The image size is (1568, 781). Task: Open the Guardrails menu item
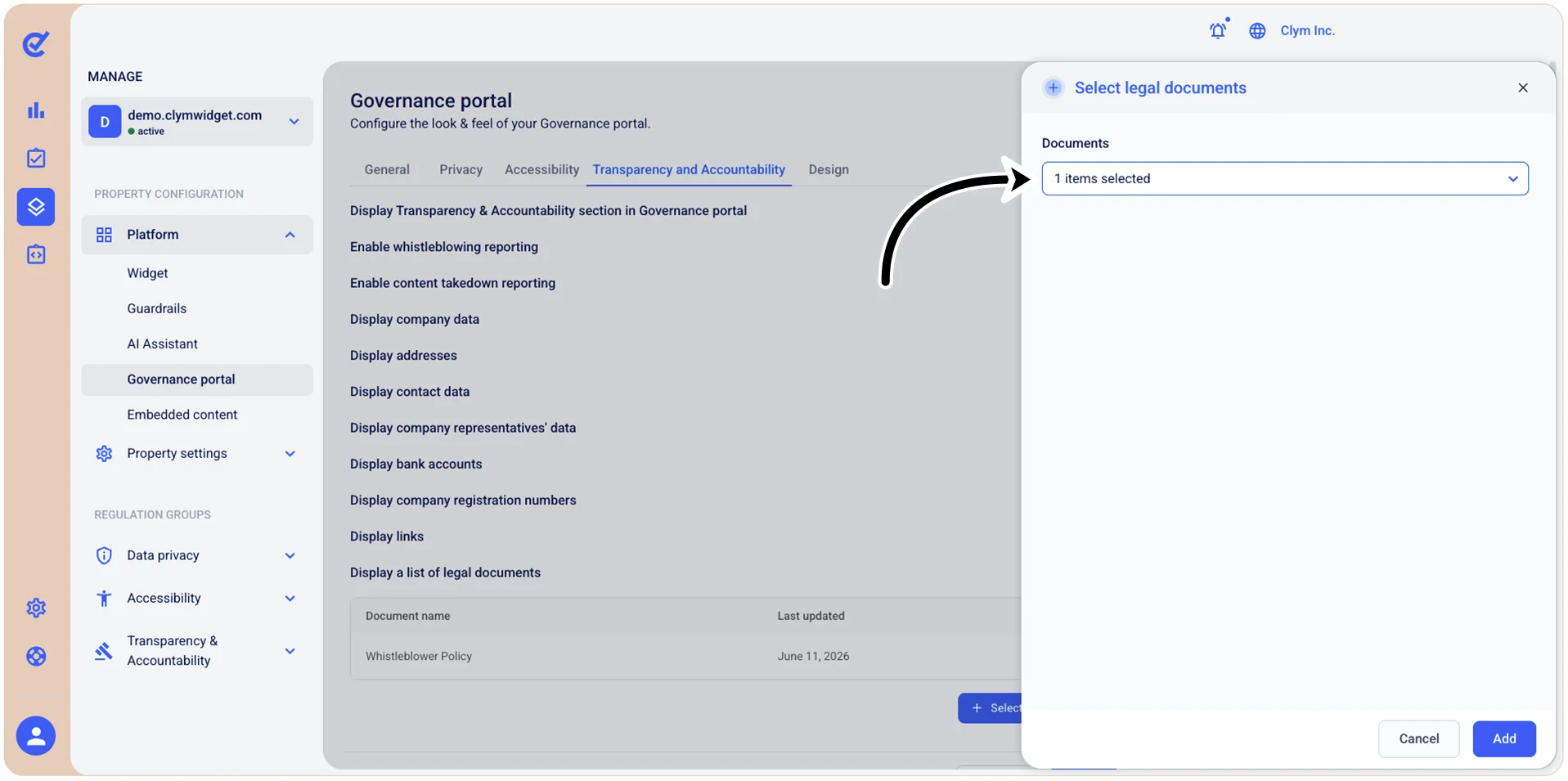tap(157, 308)
